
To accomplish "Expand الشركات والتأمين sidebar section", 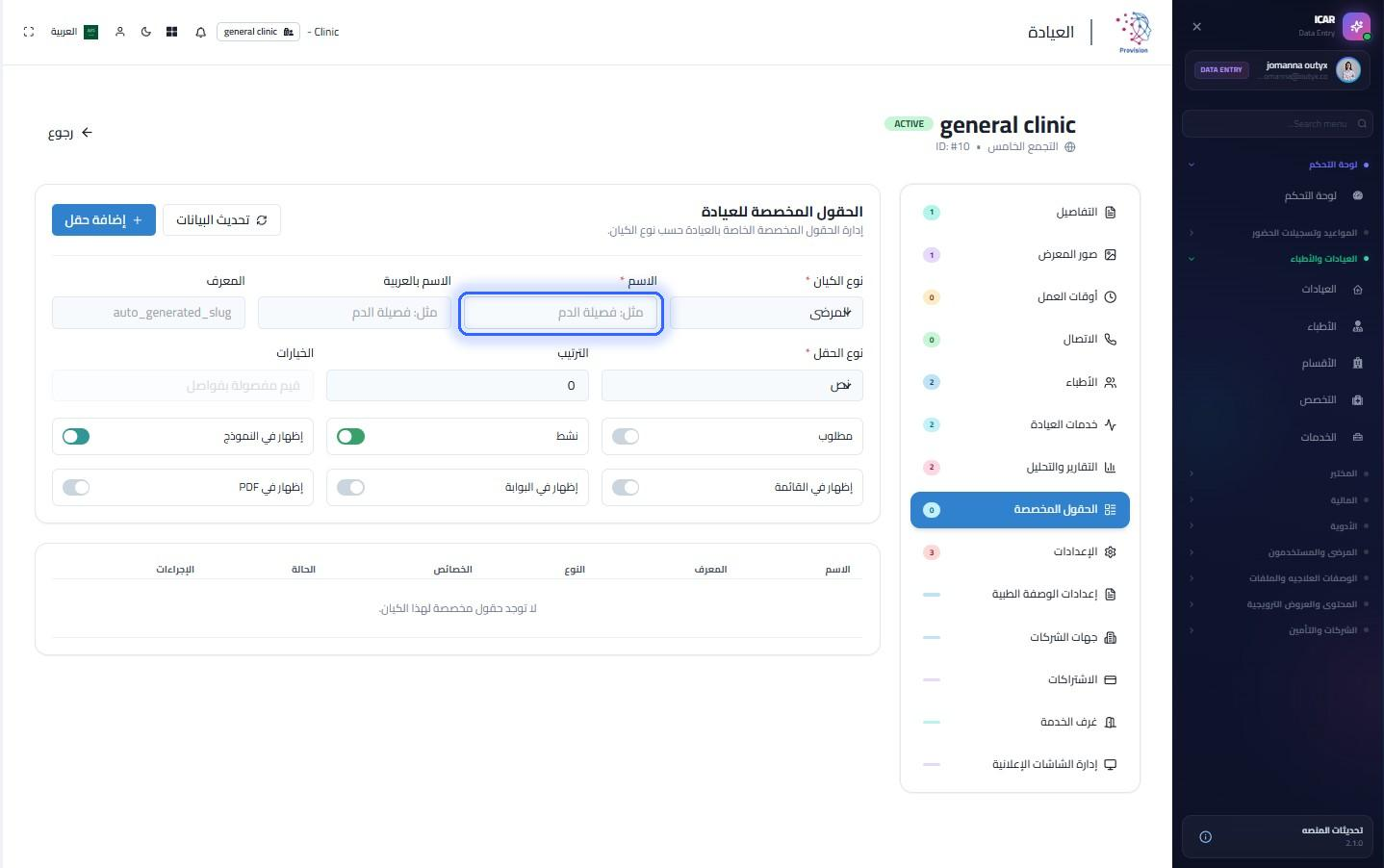I will coord(1278,630).
